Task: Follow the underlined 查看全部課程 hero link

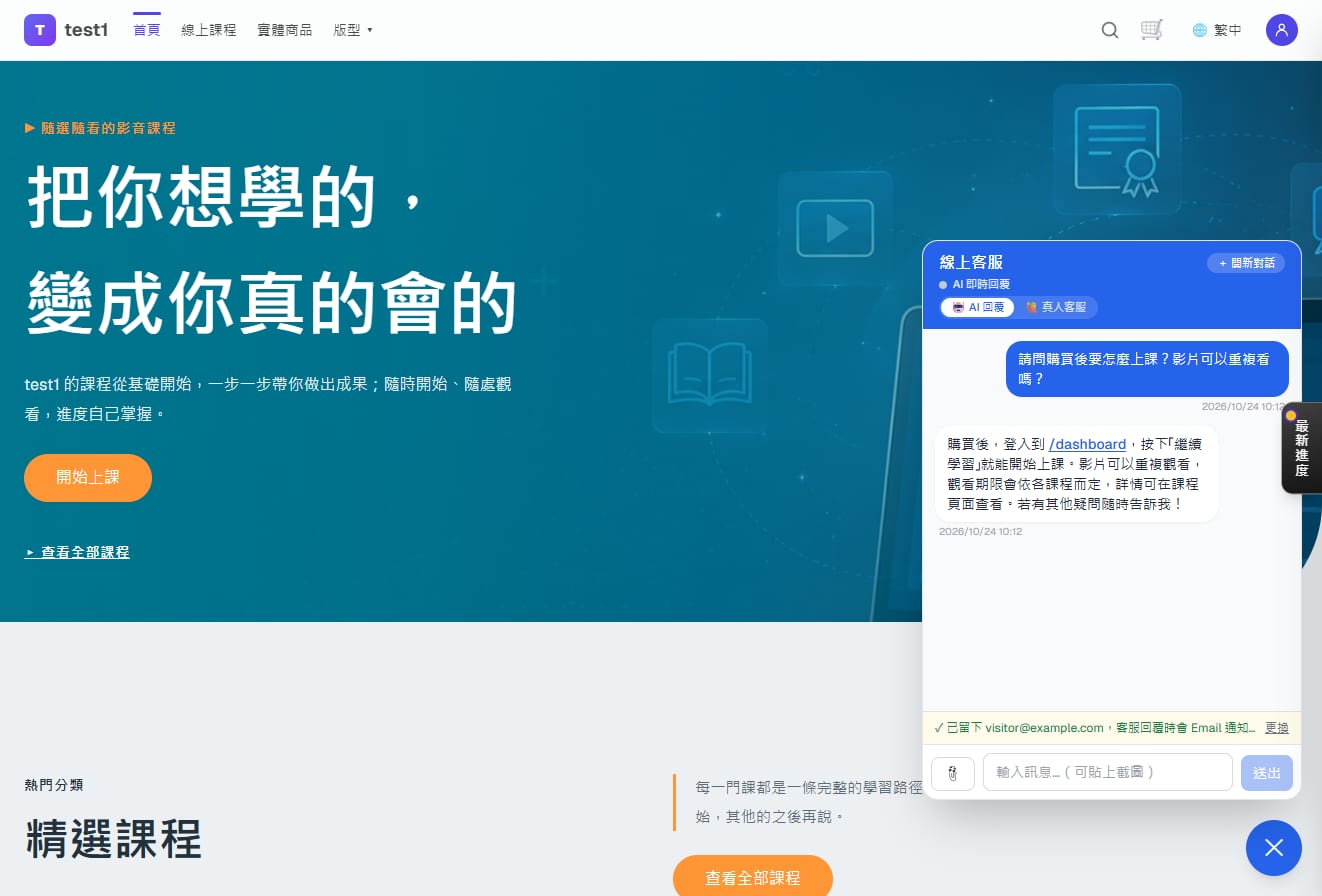Action: (x=77, y=552)
